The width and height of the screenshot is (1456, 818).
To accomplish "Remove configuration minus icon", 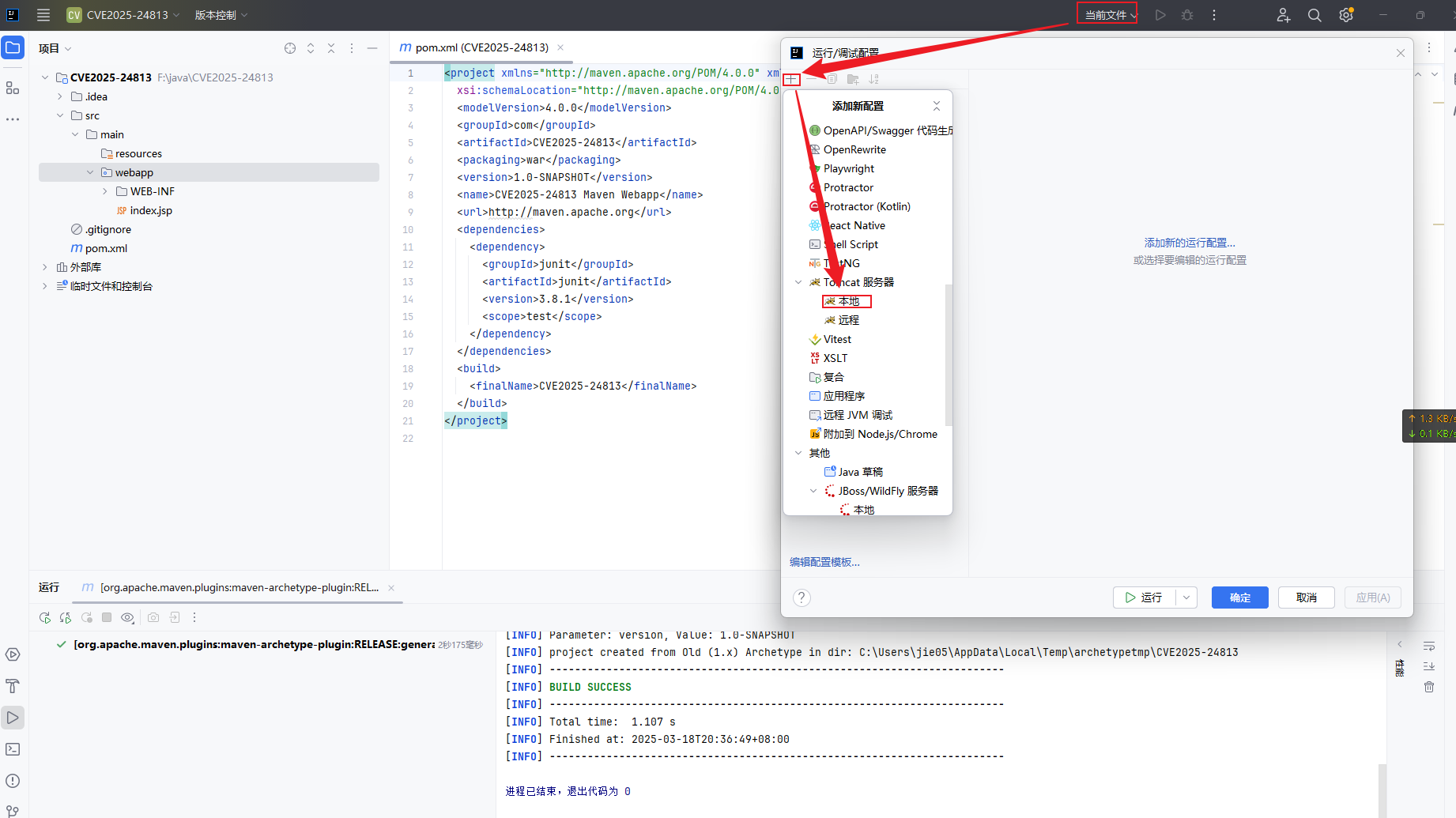I will [812, 79].
